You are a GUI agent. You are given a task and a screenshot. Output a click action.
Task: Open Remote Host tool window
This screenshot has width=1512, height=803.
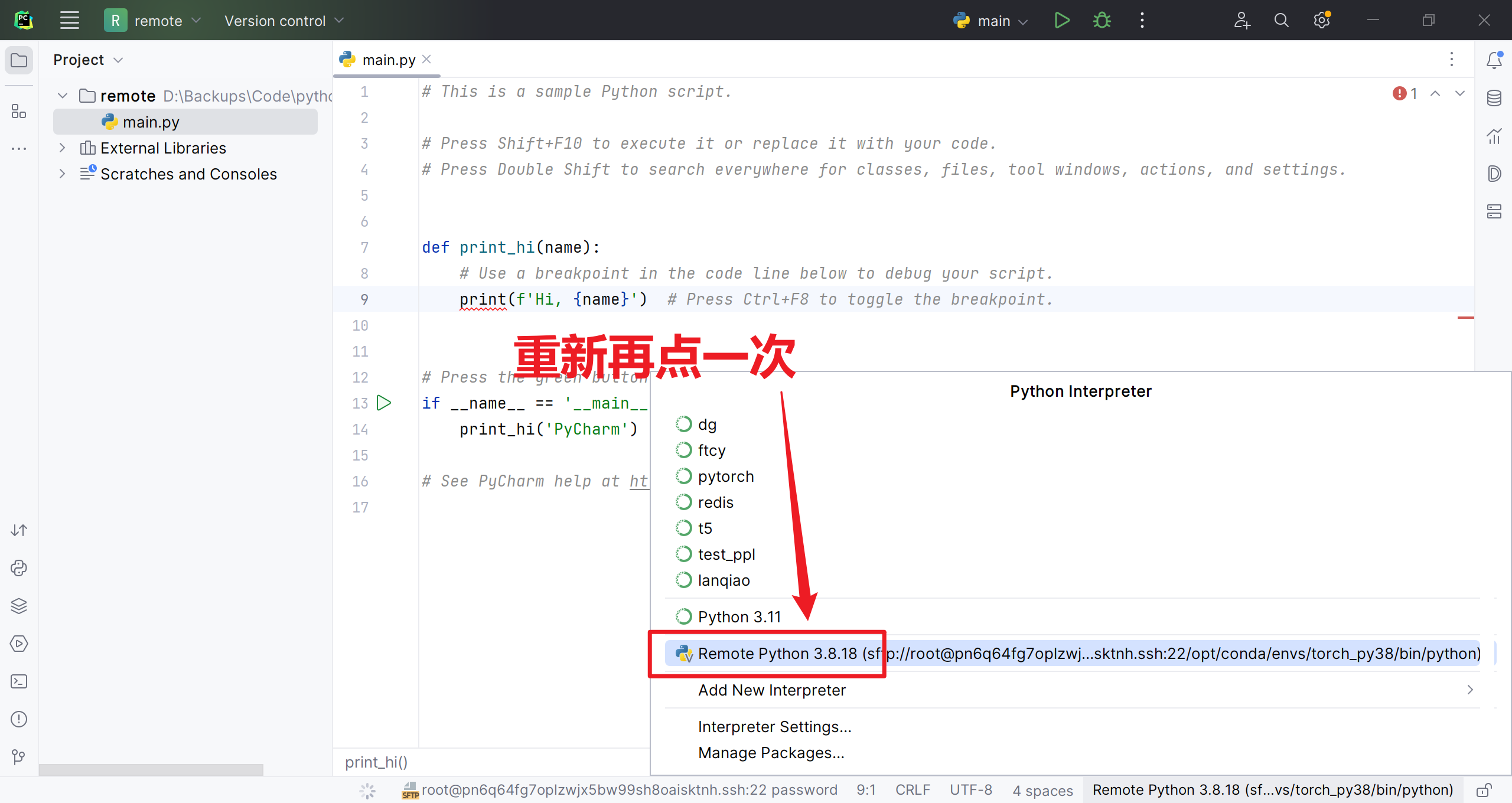(x=1494, y=211)
